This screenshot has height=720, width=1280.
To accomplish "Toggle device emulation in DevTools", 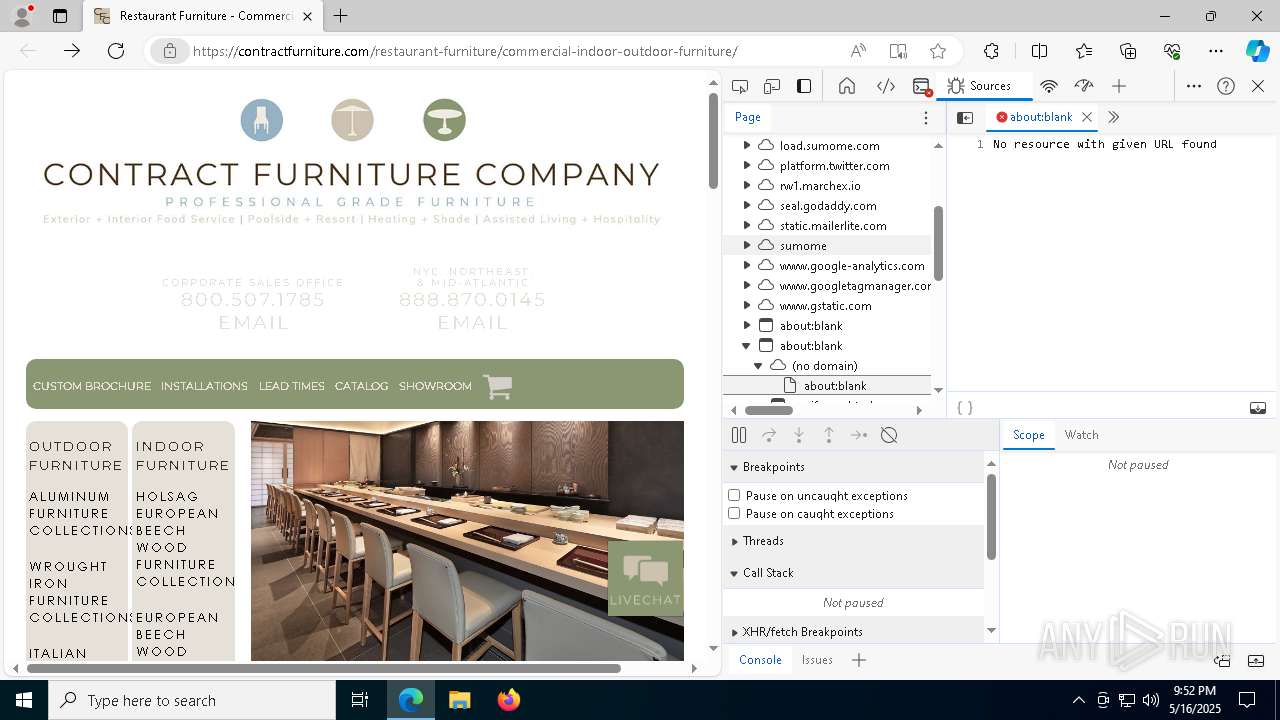I will click(772, 86).
